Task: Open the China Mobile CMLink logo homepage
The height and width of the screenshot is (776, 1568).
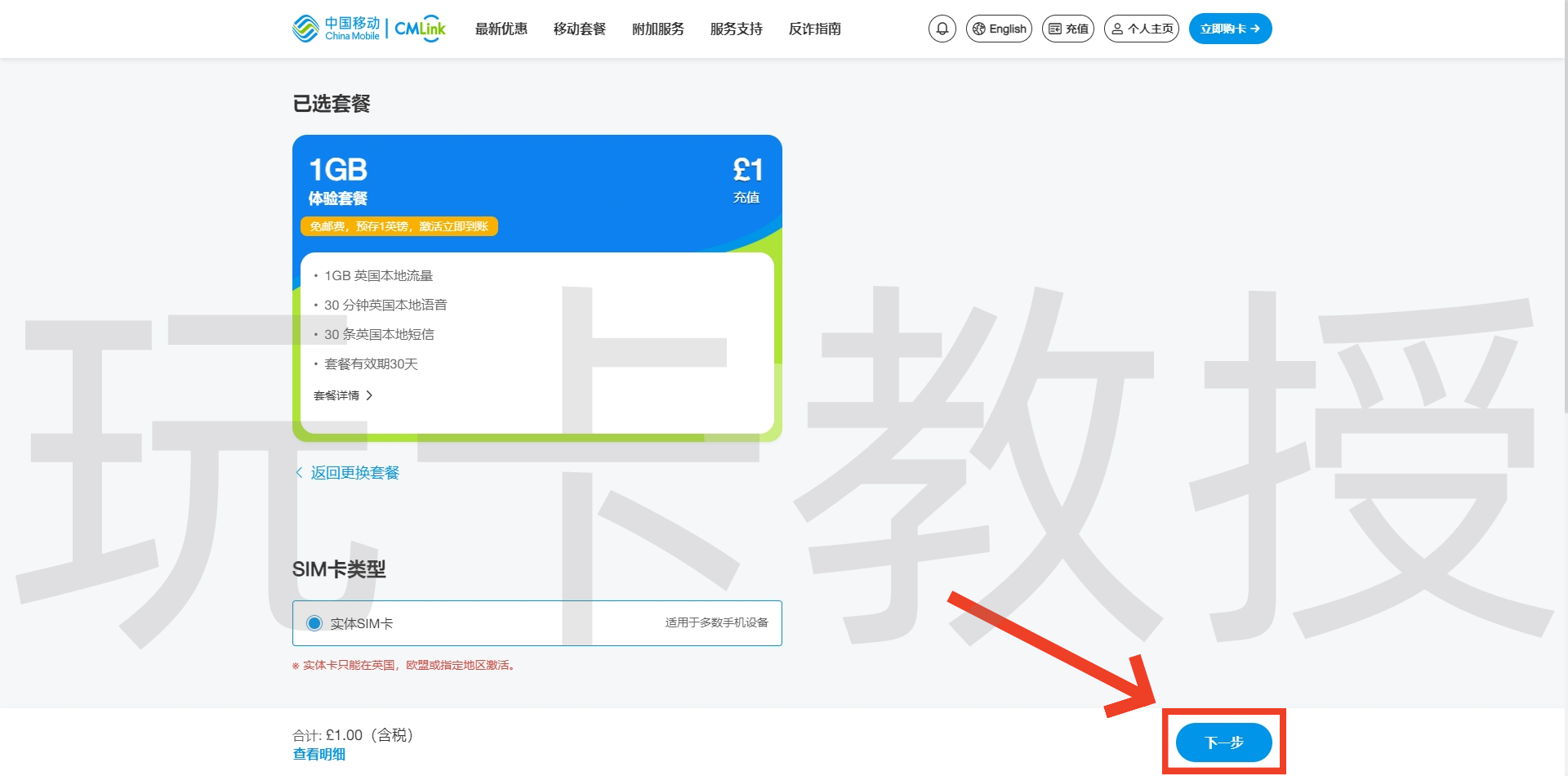Action: pos(369,29)
